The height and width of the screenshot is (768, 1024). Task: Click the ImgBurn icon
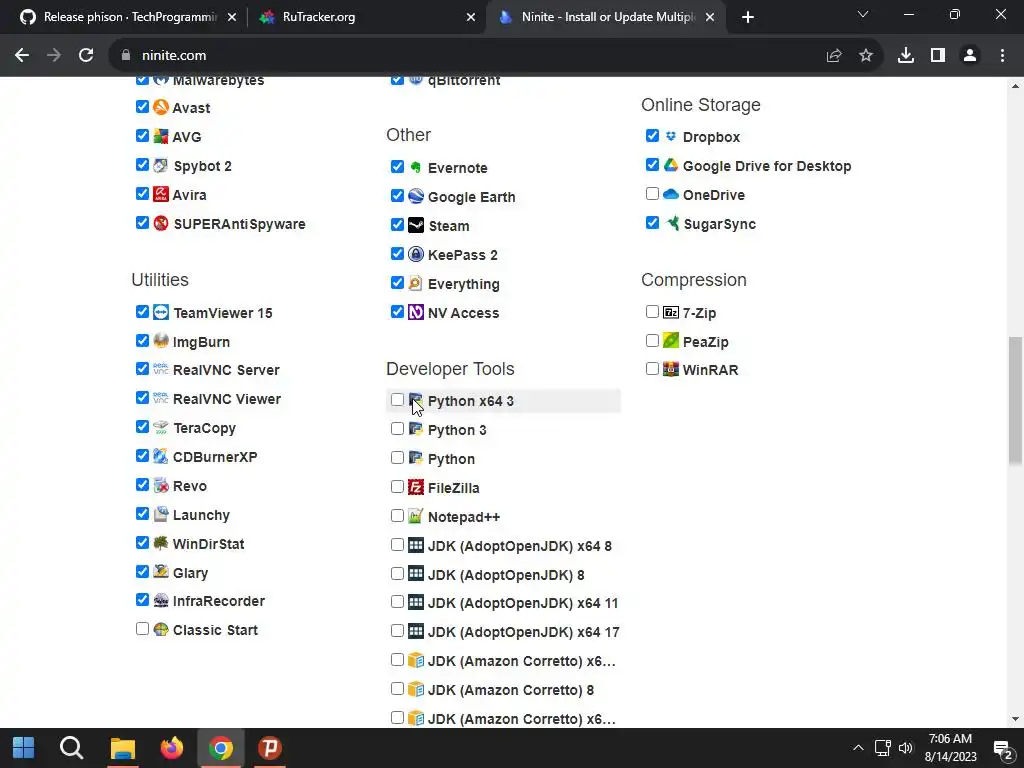click(x=161, y=341)
